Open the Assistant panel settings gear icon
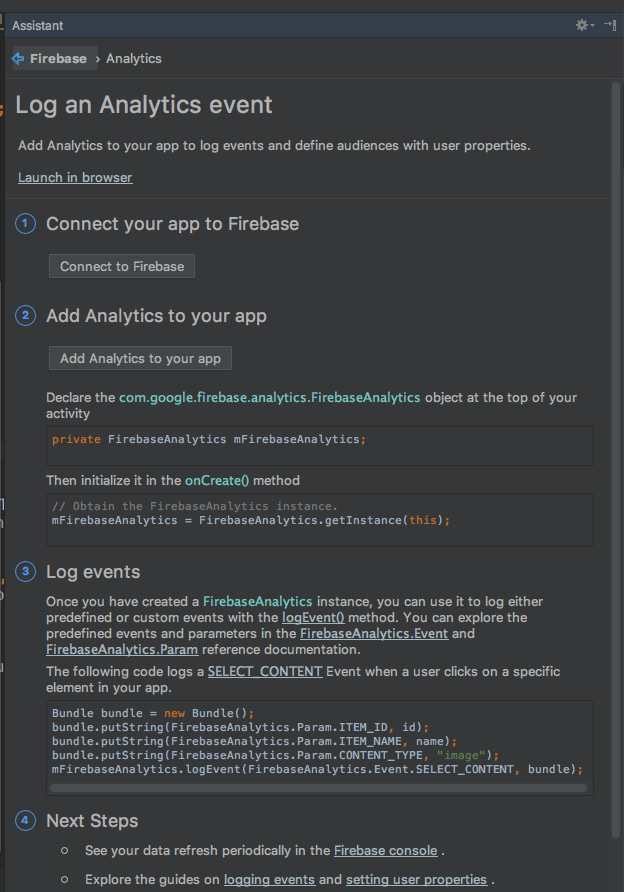Screen dimensions: 624x892 (x=581, y=26)
